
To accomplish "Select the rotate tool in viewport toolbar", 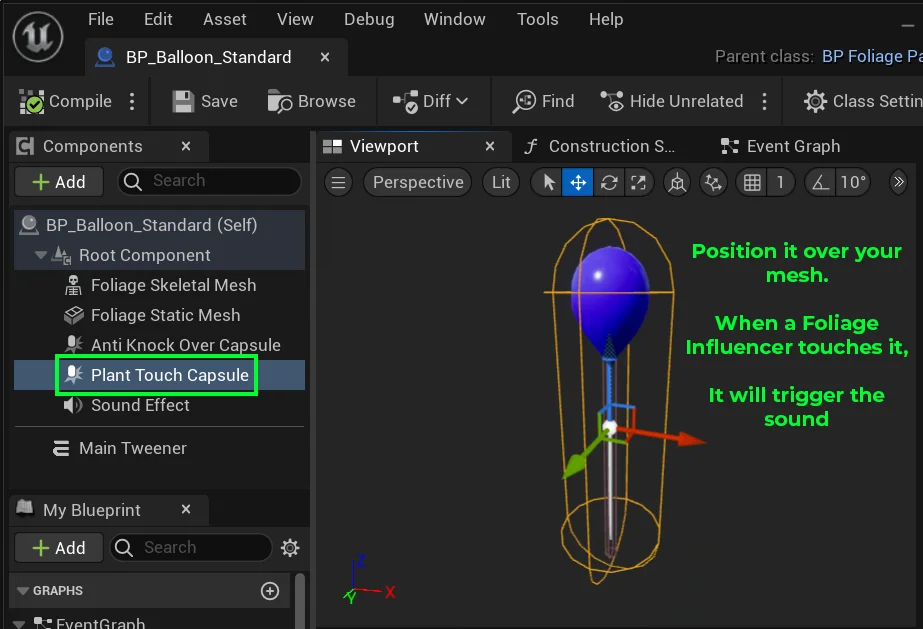I will (x=608, y=182).
